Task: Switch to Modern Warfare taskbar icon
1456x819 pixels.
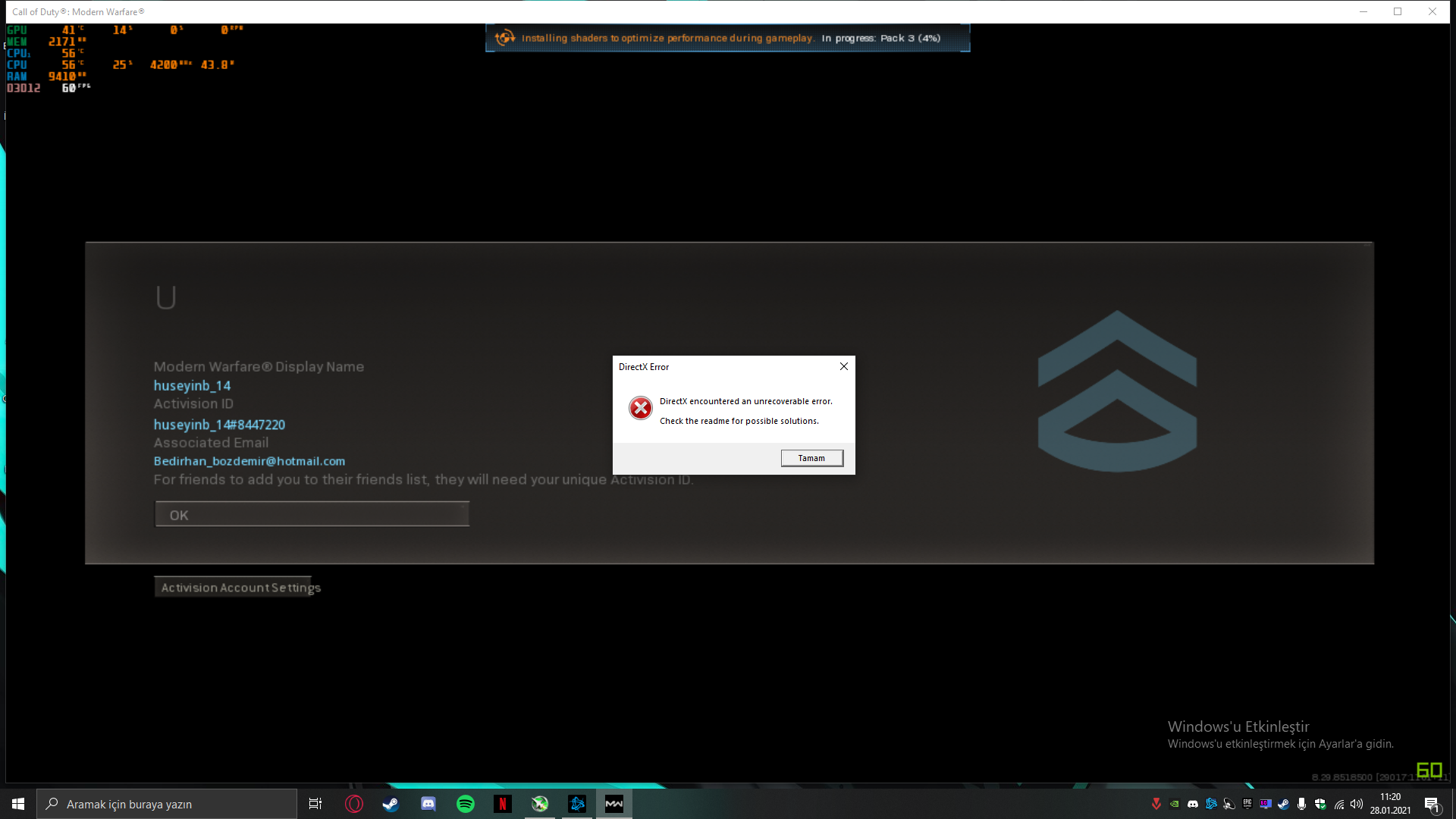Action: click(x=614, y=804)
